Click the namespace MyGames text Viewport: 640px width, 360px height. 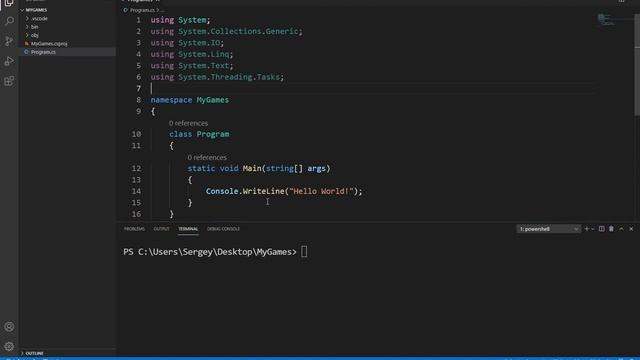190,100
